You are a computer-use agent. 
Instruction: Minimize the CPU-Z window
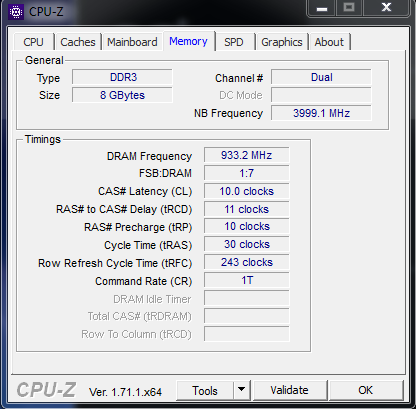pos(322,8)
